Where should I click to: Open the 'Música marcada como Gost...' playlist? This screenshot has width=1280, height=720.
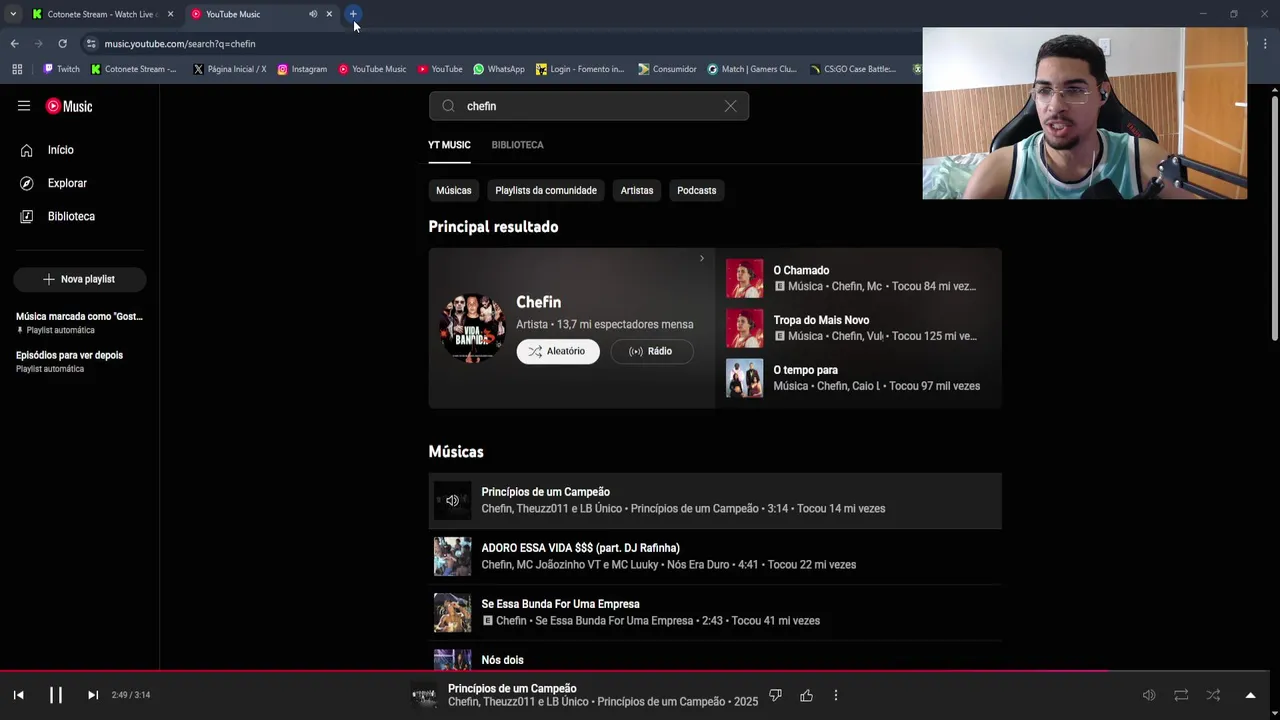[x=80, y=322]
